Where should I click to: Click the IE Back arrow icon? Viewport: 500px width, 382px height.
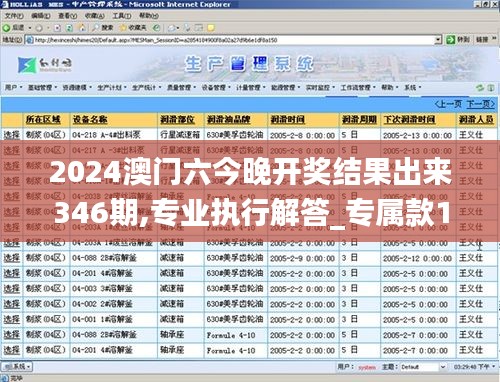6,28
